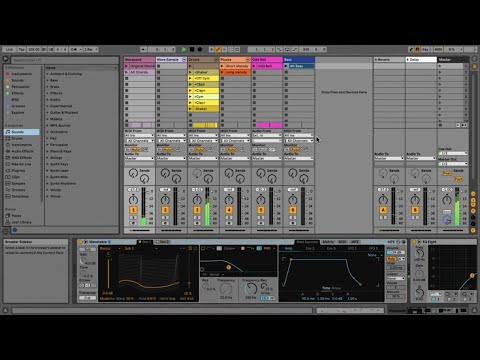
Task: Open the Master Out dropdown
Action: (453, 164)
